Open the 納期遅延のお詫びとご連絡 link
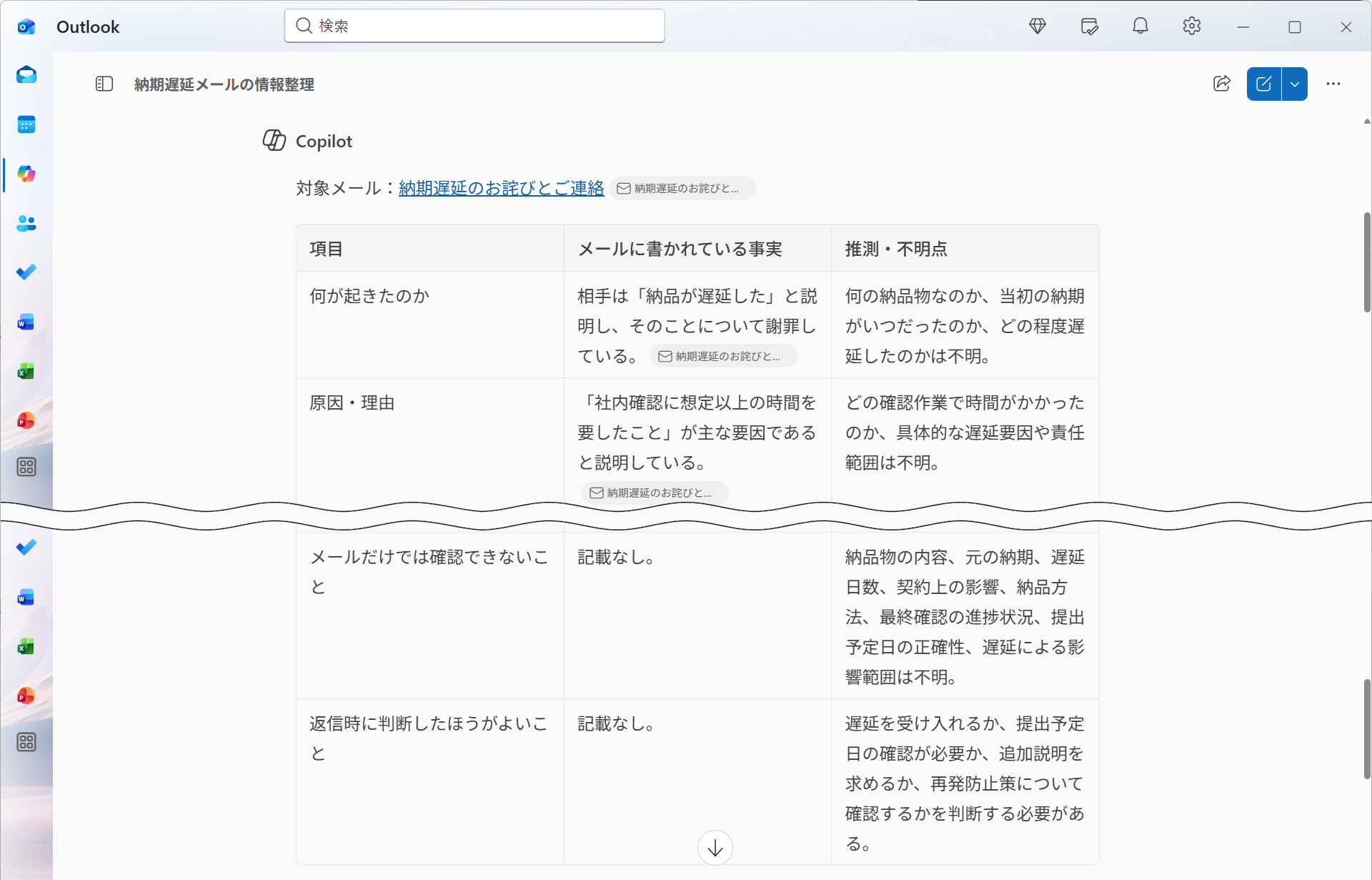Viewport: 1372px width, 880px height. pyautogui.click(x=501, y=188)
